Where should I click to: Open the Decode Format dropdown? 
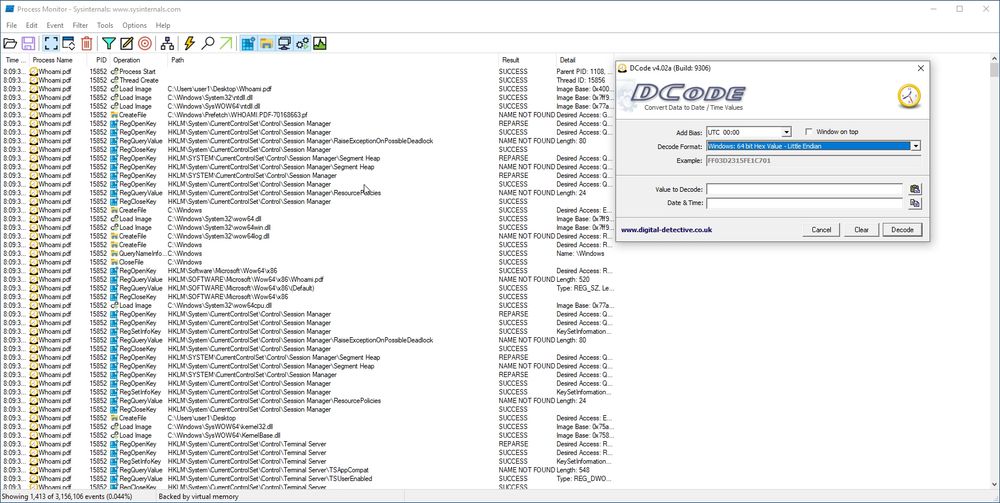pos(916,146)
